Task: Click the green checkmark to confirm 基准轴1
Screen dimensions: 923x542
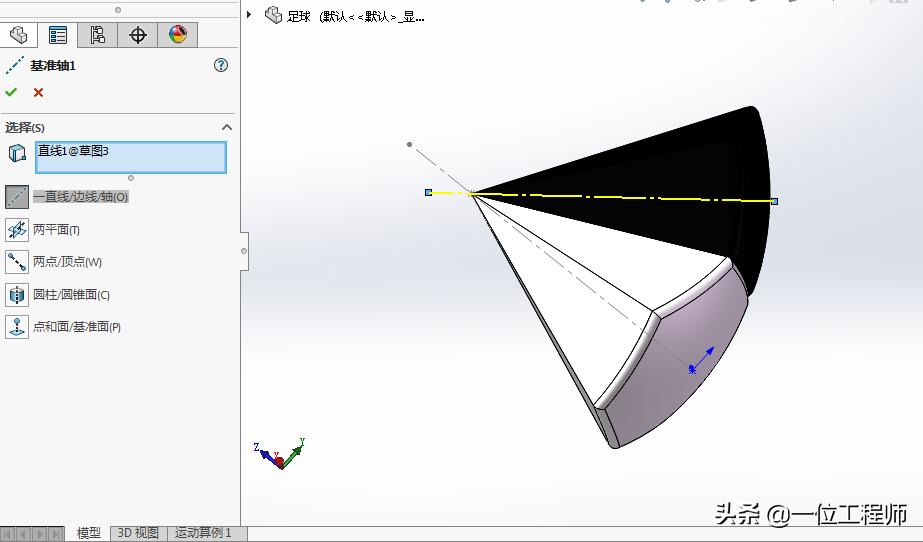Action: click(x=11, y=92)
